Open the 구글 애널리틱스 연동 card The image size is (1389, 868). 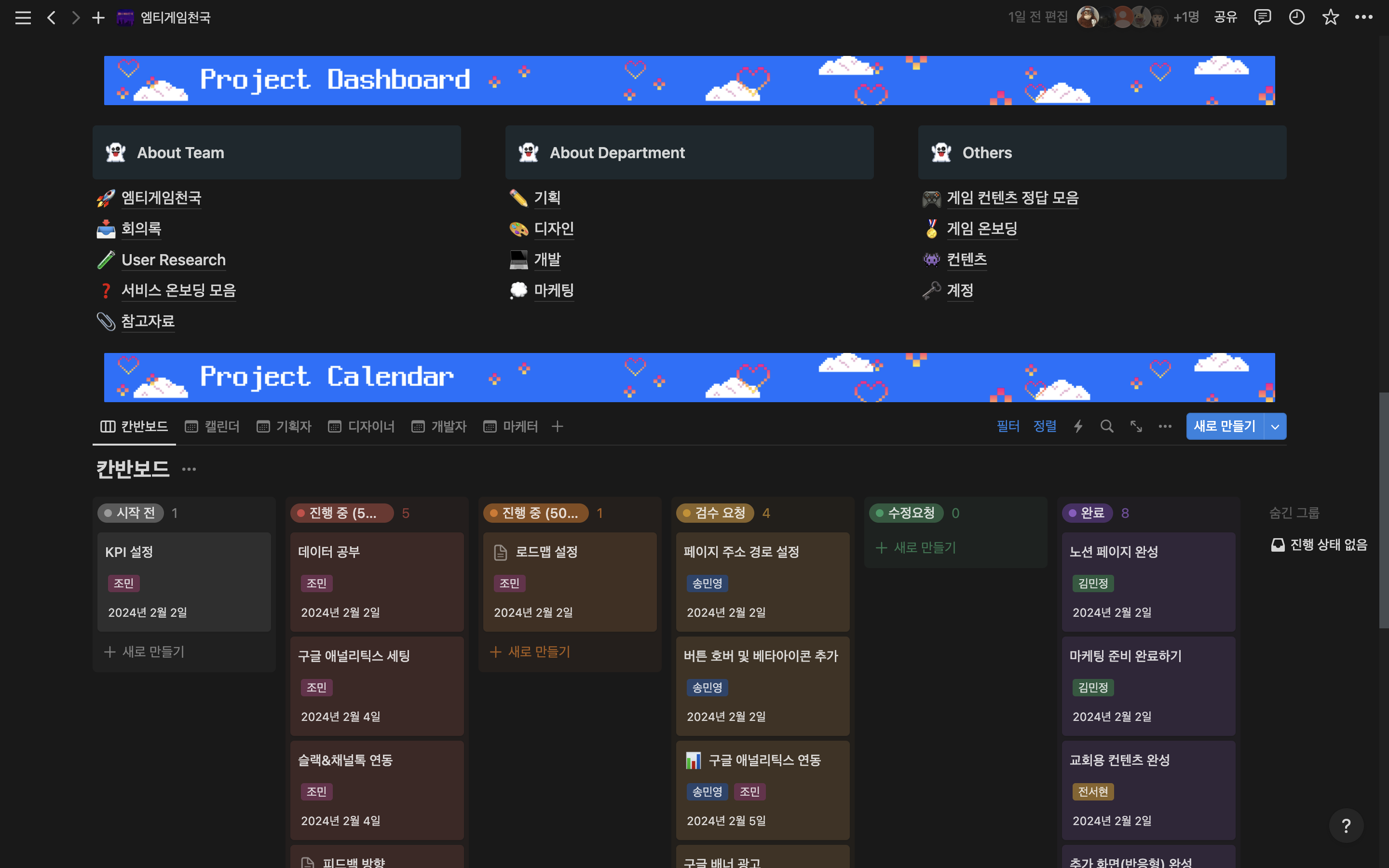[x=763, y=790]
